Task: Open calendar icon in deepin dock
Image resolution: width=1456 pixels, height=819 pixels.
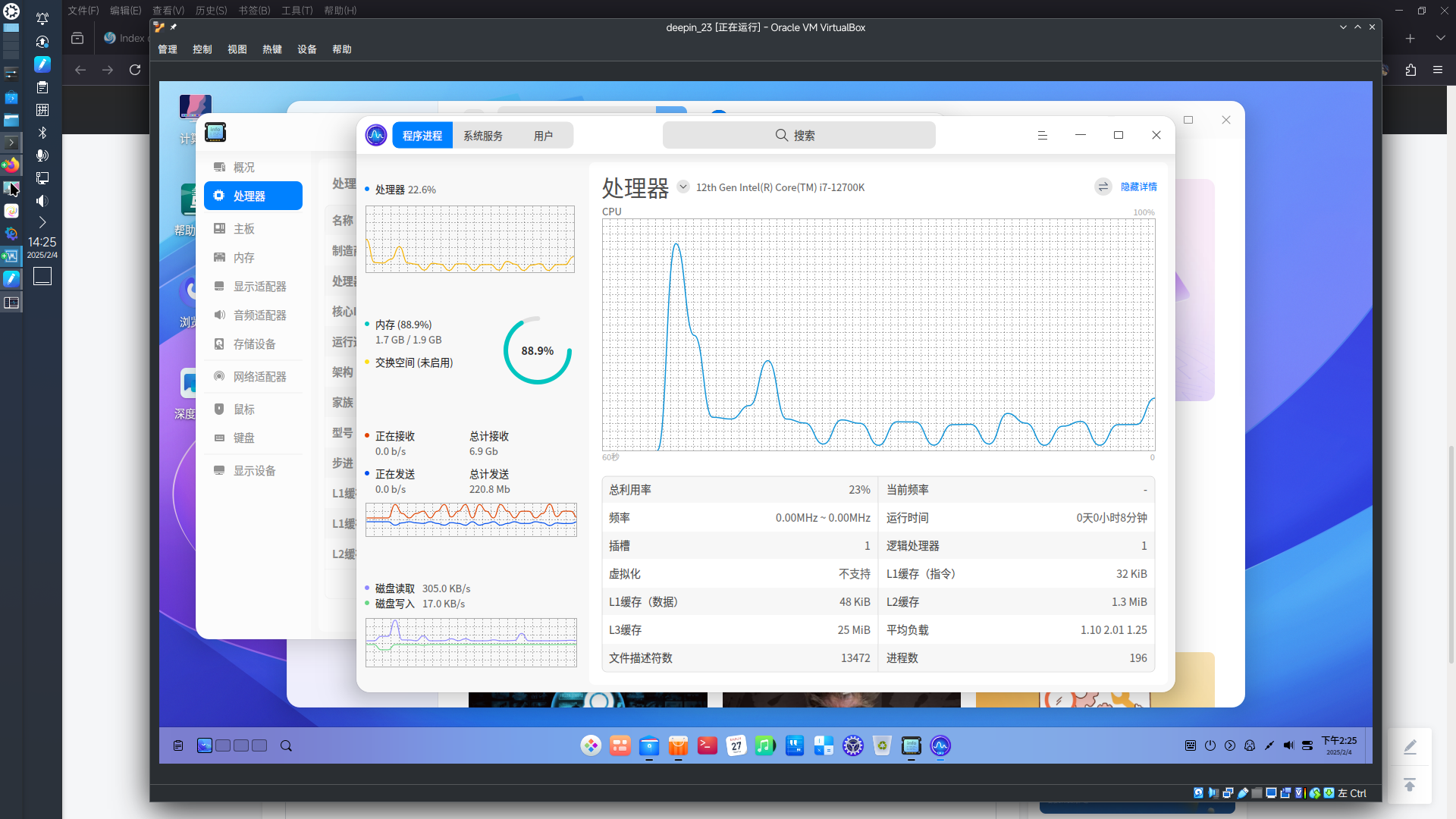Action: tap(736, 745)
